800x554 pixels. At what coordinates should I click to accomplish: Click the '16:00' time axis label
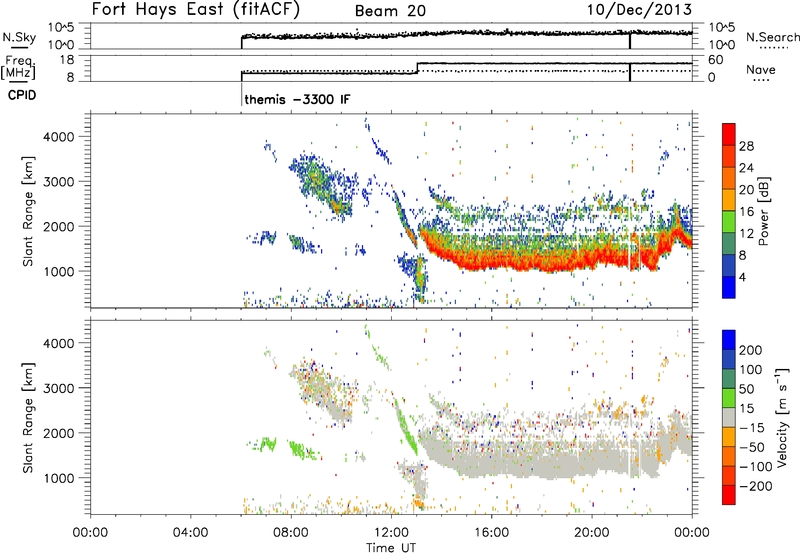491,533
